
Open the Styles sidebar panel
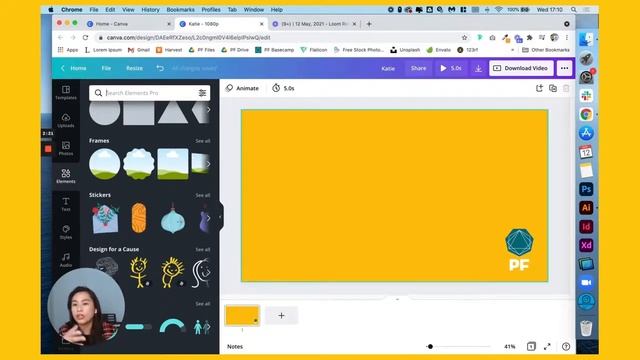(x=66, y=232)
